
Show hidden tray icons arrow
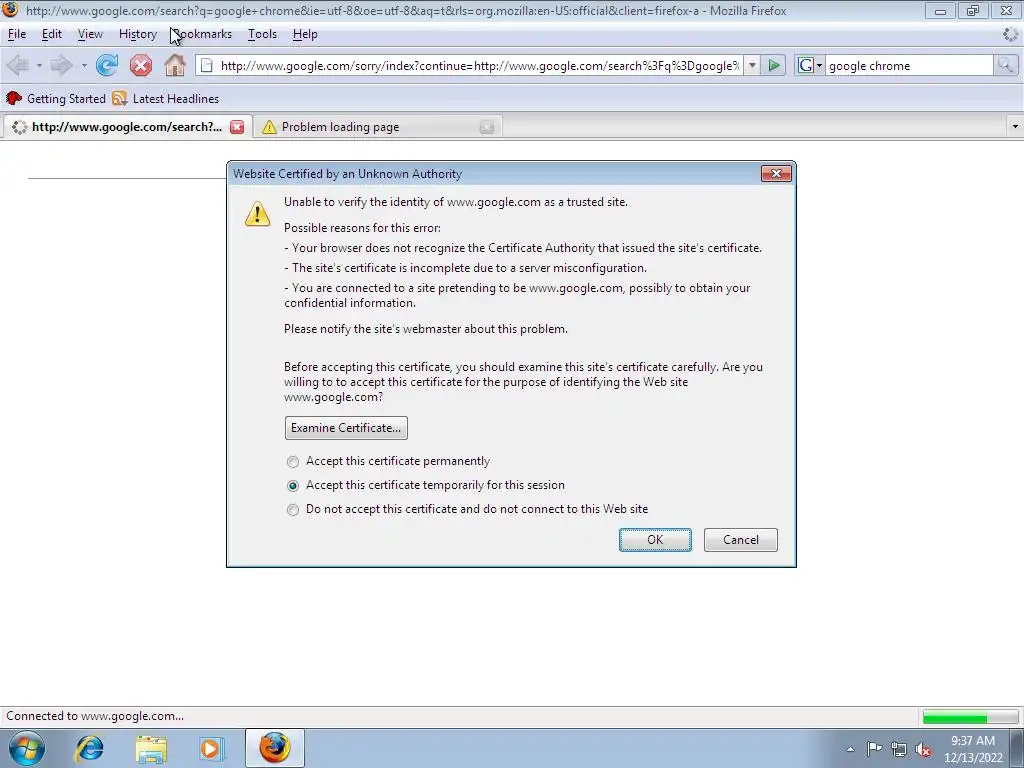pyautogui.click(x=850, y=749)
